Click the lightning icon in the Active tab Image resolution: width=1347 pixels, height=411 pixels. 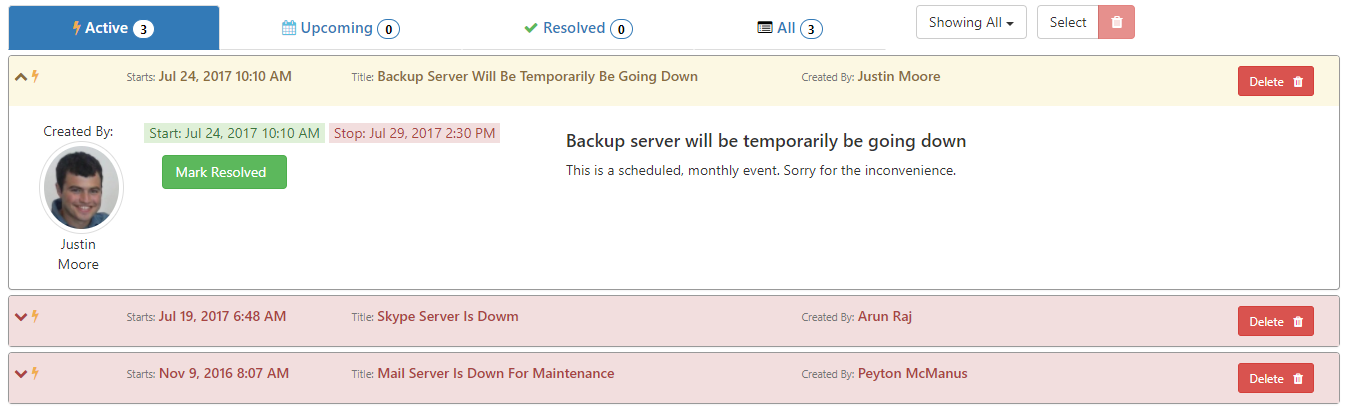point(77,28)
